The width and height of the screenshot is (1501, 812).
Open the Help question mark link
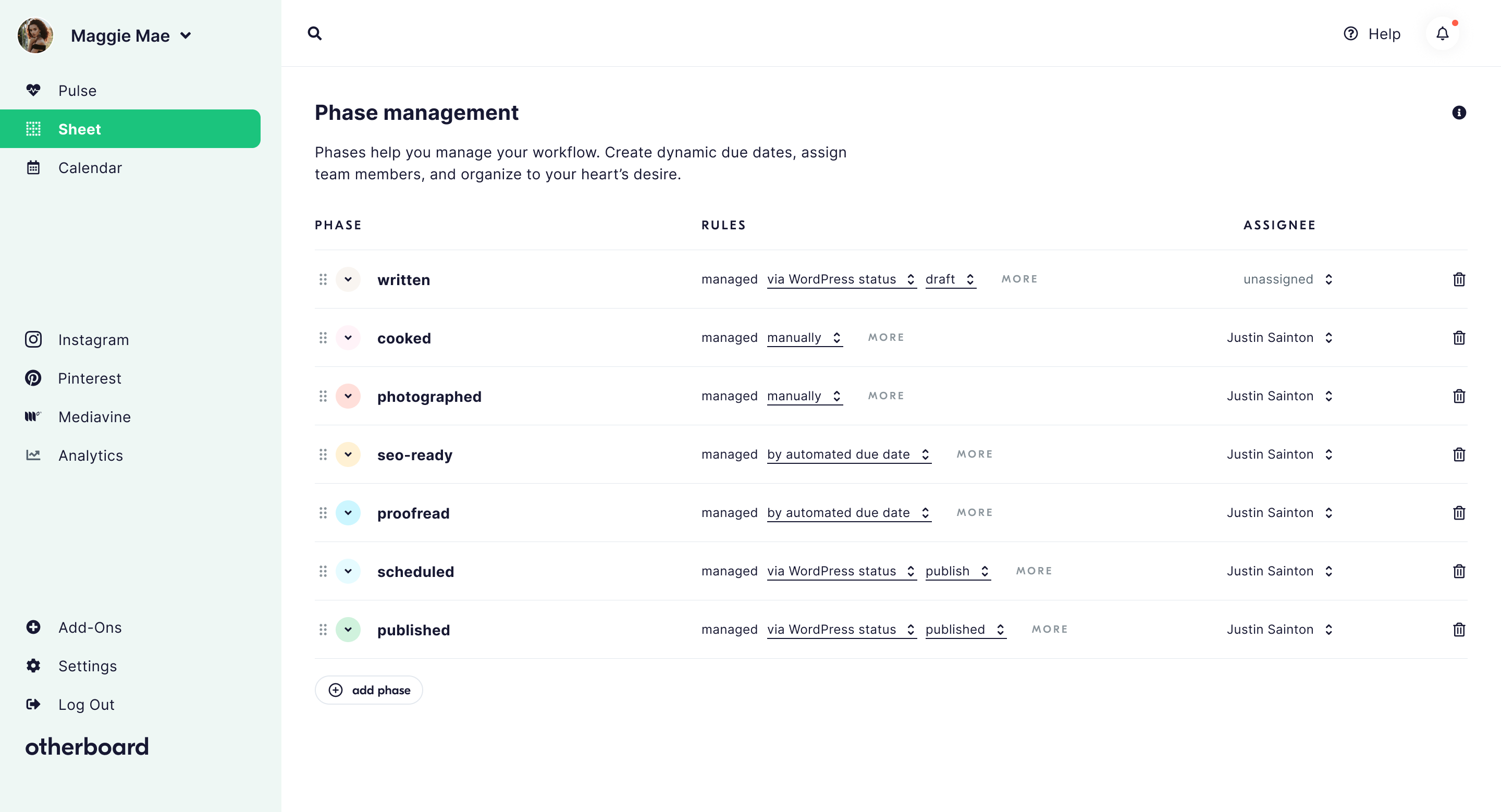pyautogui.click(x=1372, y=34)
